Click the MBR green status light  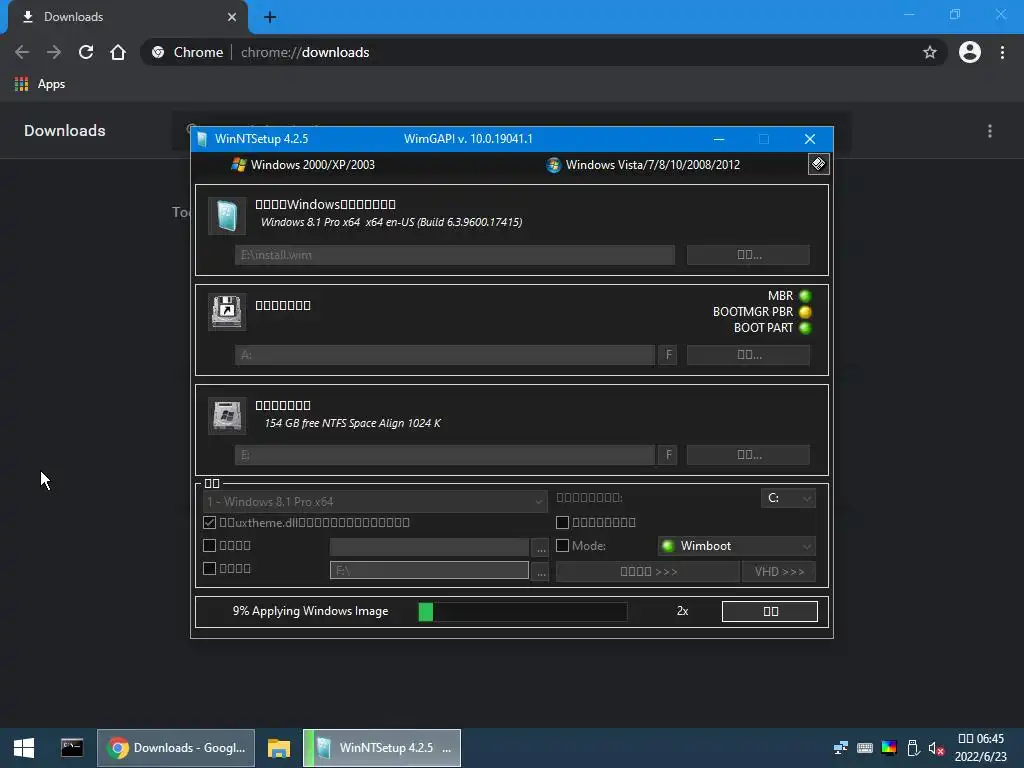tap(805, 296)
